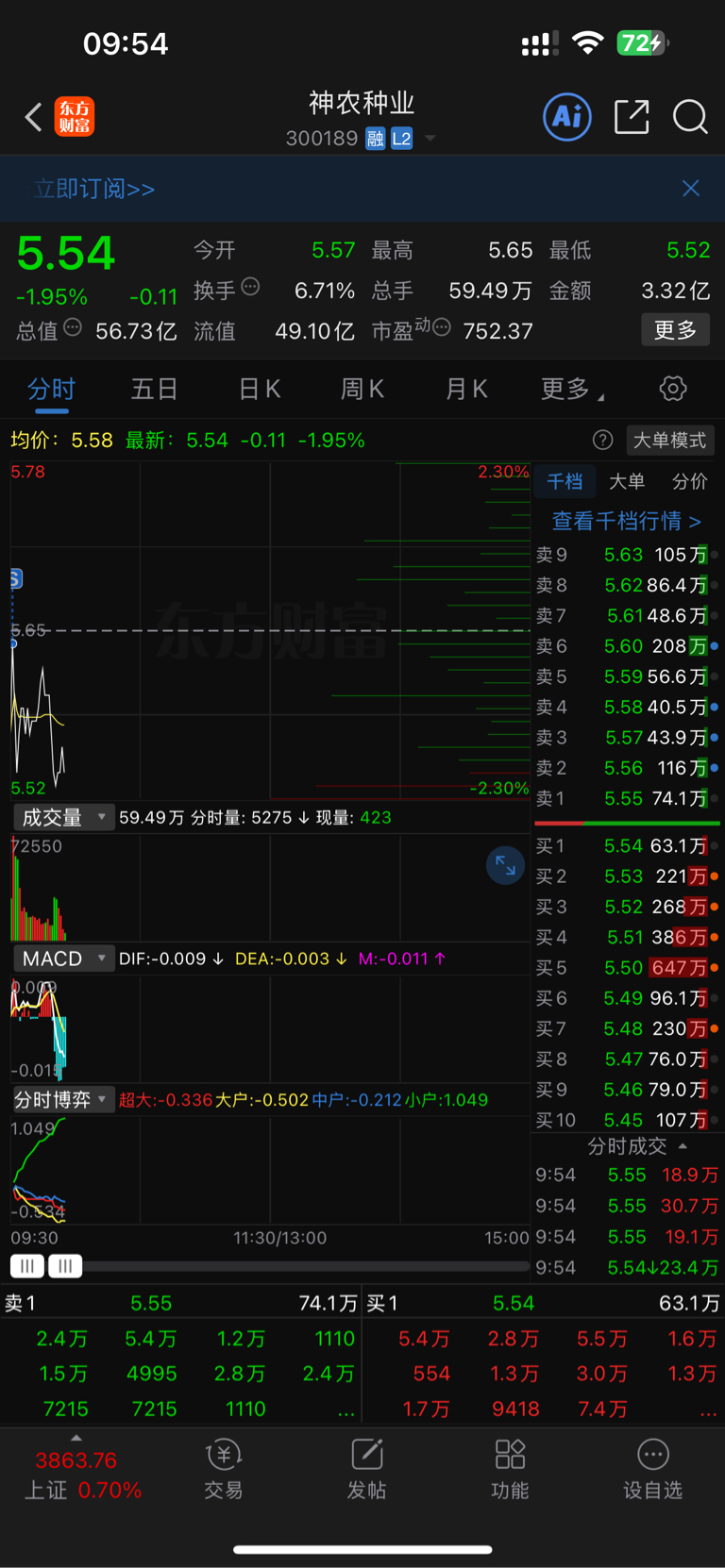
Task: Tap first chart range handle
Action: tap(27, 1266)
